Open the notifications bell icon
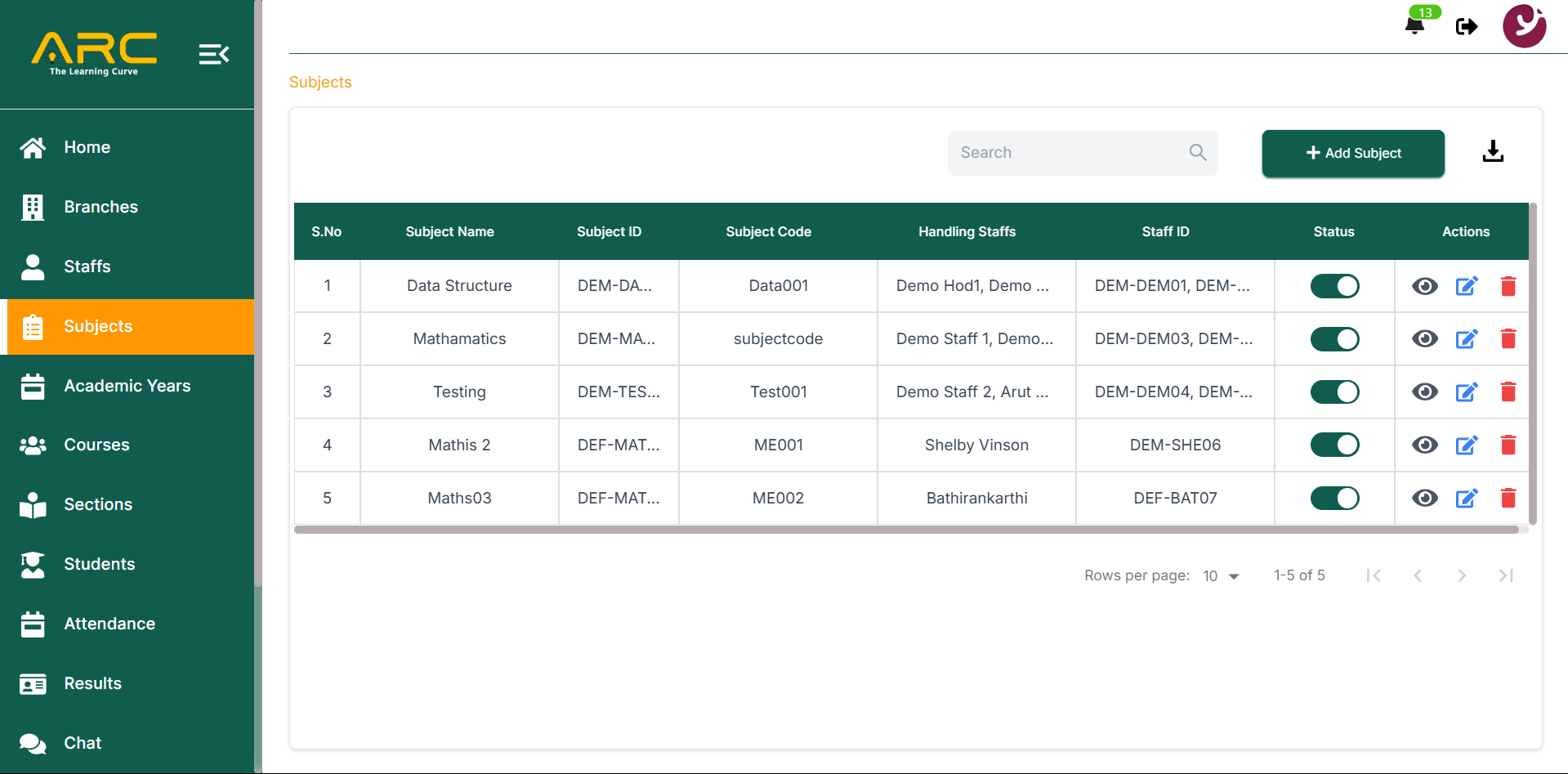This screenshot has width=1568, height=774. pos(1415,25)
